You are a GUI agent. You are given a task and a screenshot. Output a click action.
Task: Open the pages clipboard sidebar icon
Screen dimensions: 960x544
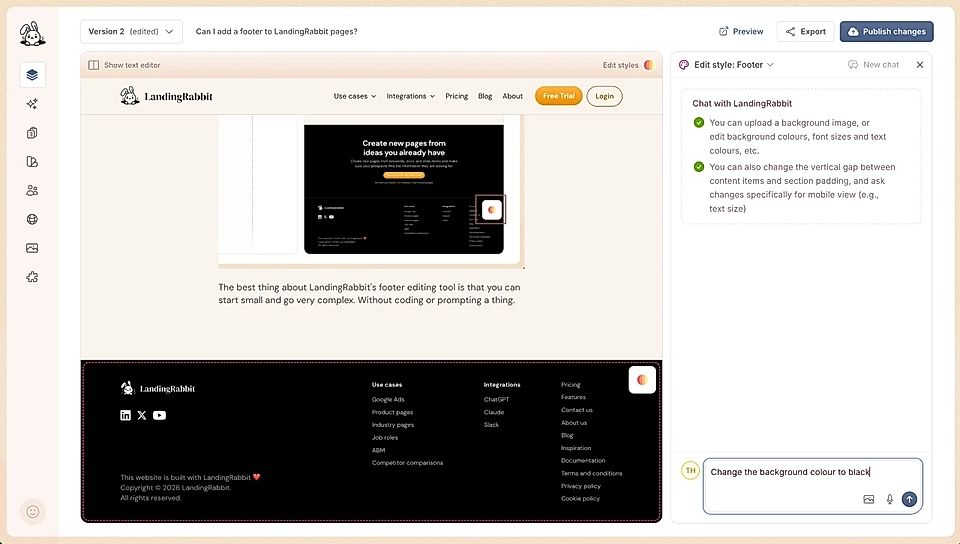click(x=32, y=133)
